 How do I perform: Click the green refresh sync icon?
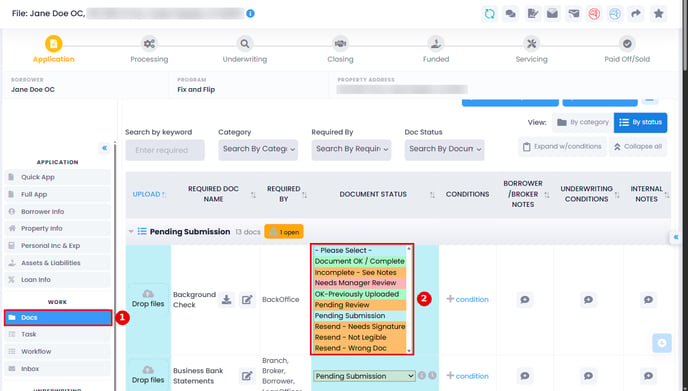[489, 14]
